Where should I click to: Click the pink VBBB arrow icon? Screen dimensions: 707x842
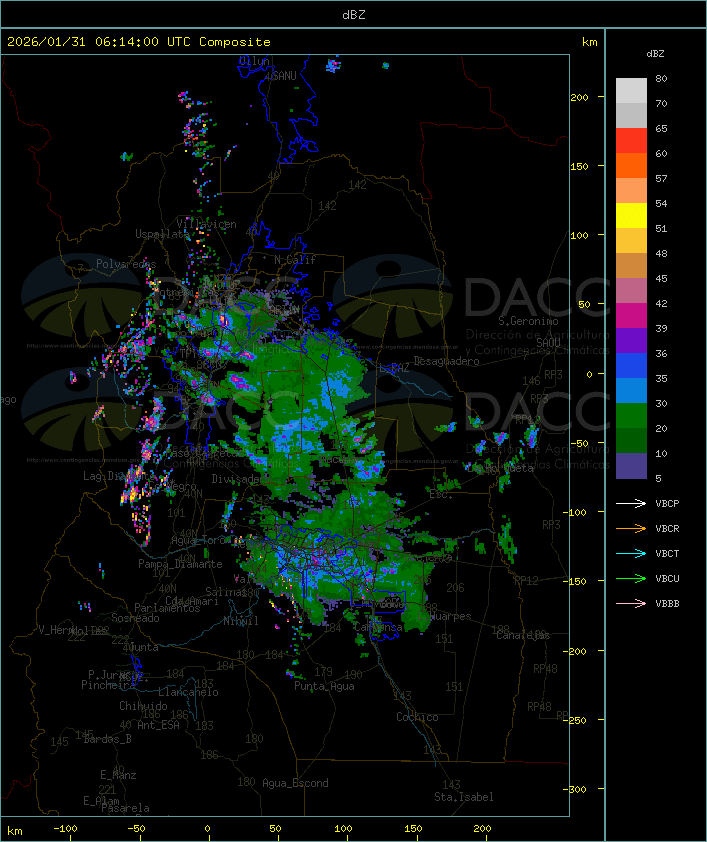pos(632,604)
